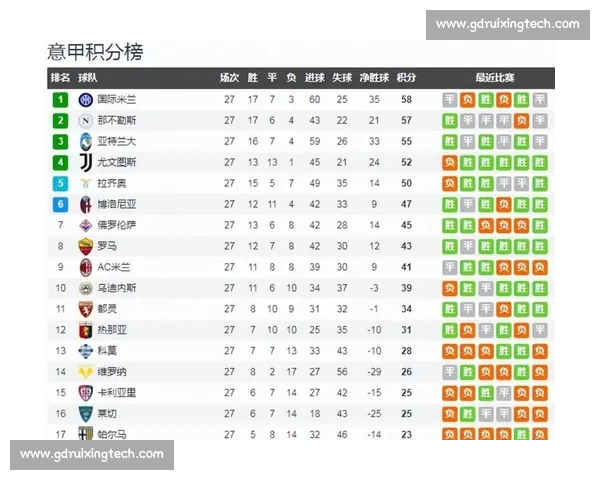Click the green rank 1 badge
Screen dimensions: 600x480
[60, 100]
